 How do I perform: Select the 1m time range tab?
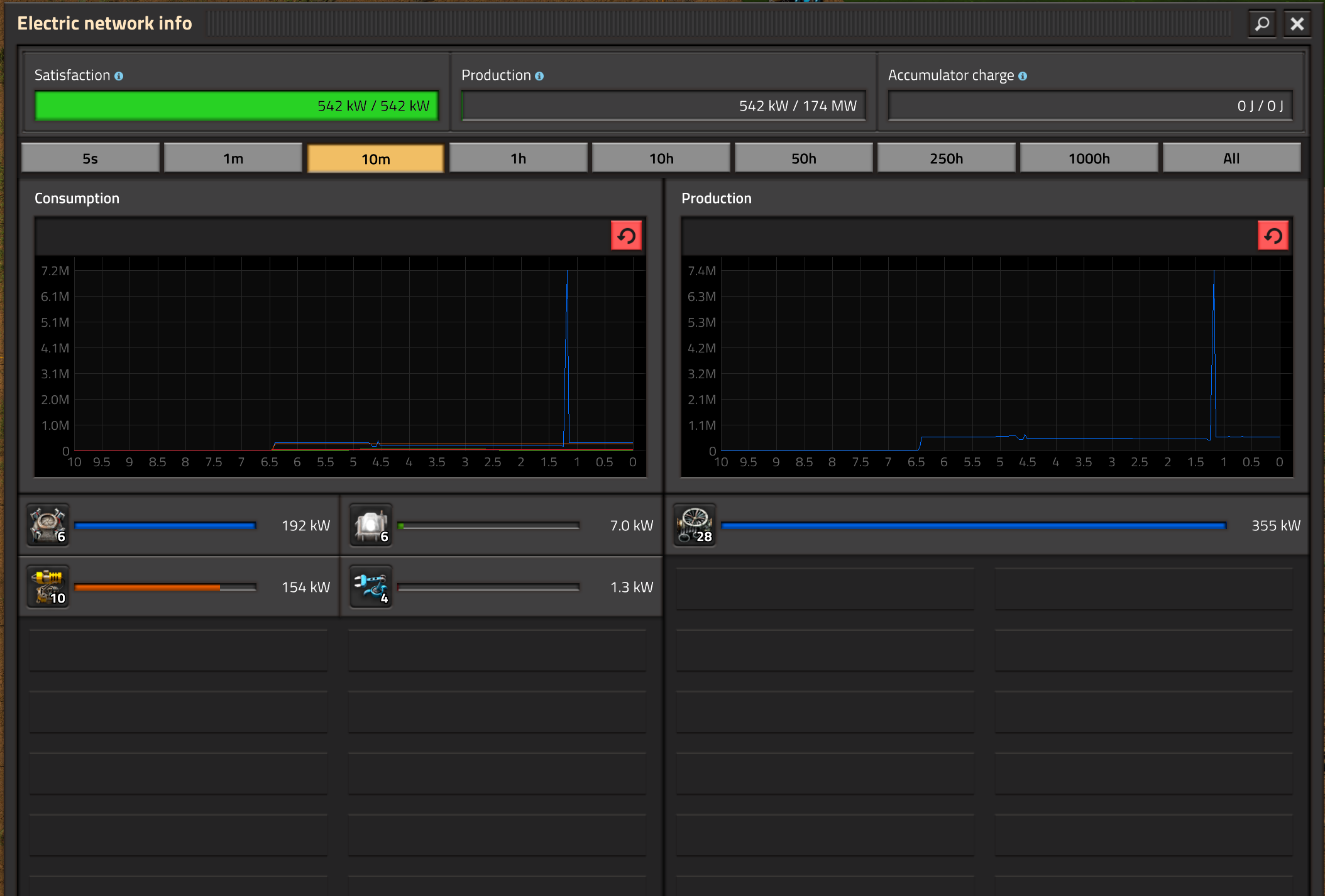click(233, 158)
